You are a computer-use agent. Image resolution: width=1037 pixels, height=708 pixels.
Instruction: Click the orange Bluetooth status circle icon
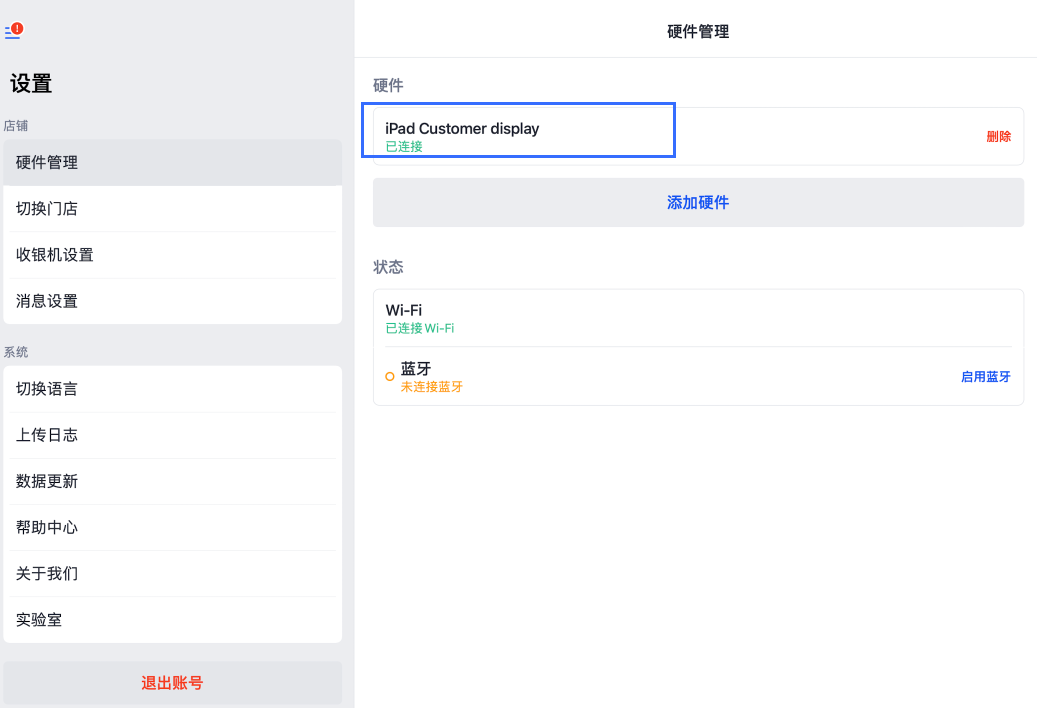click(x=390, y=377)
